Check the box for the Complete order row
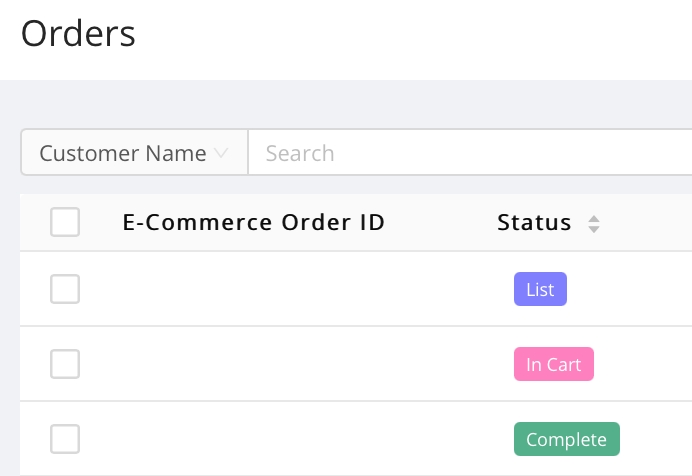Viewport: 692px width, 476px height. click(x=65, y=438)
